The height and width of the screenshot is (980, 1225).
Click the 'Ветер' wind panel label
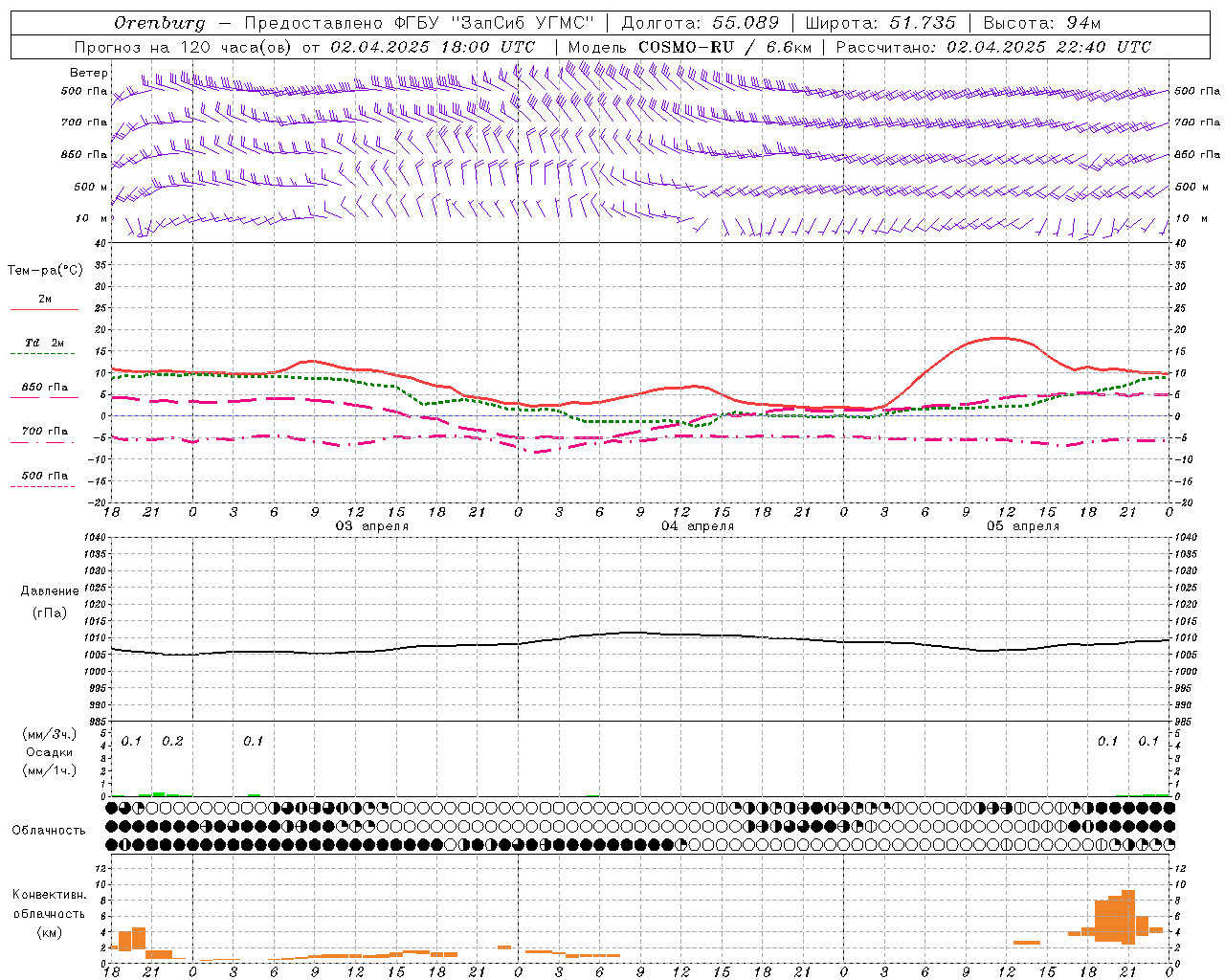coord(89,73)
